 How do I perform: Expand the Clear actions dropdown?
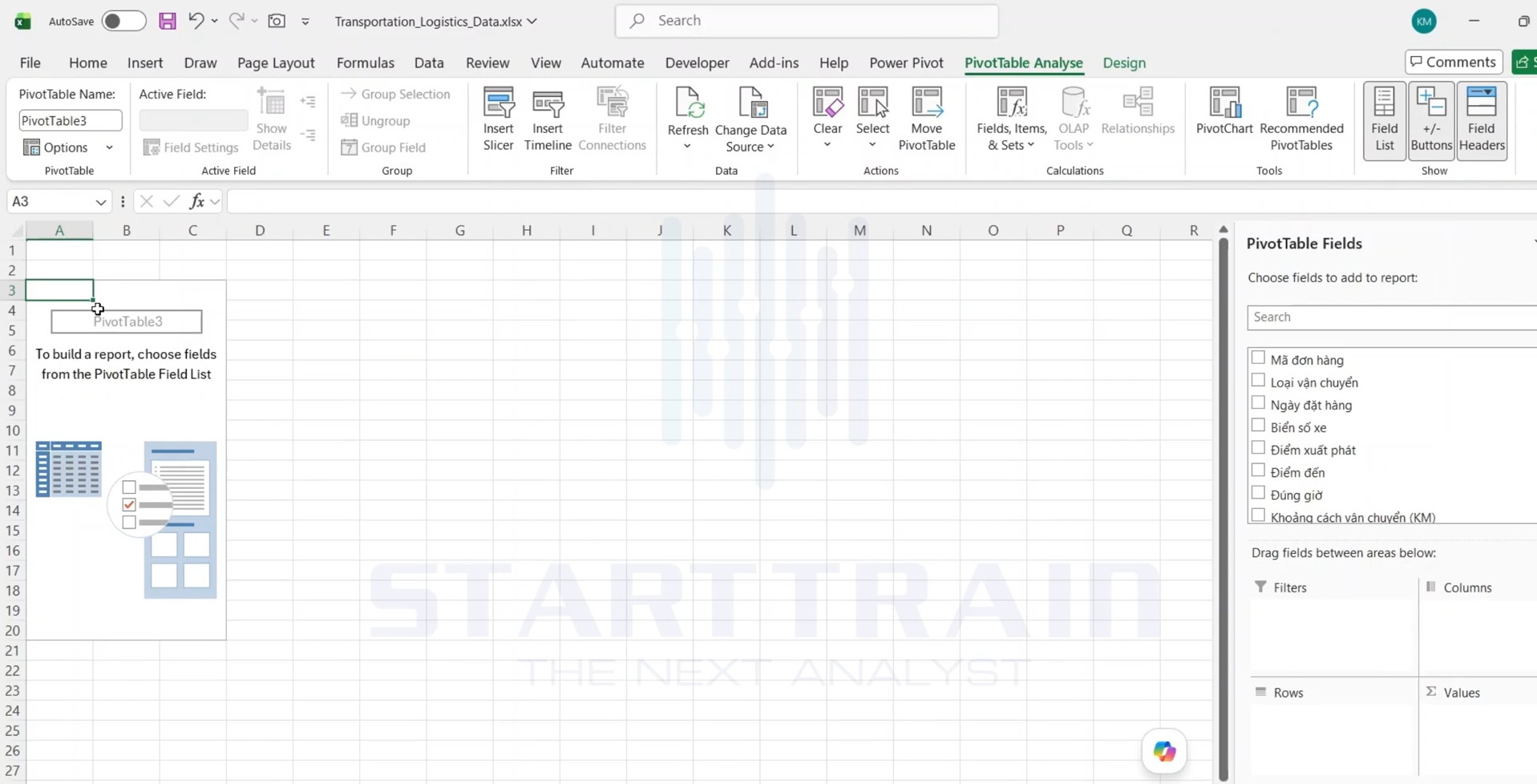pyautogui.click(x=827, y=145)
